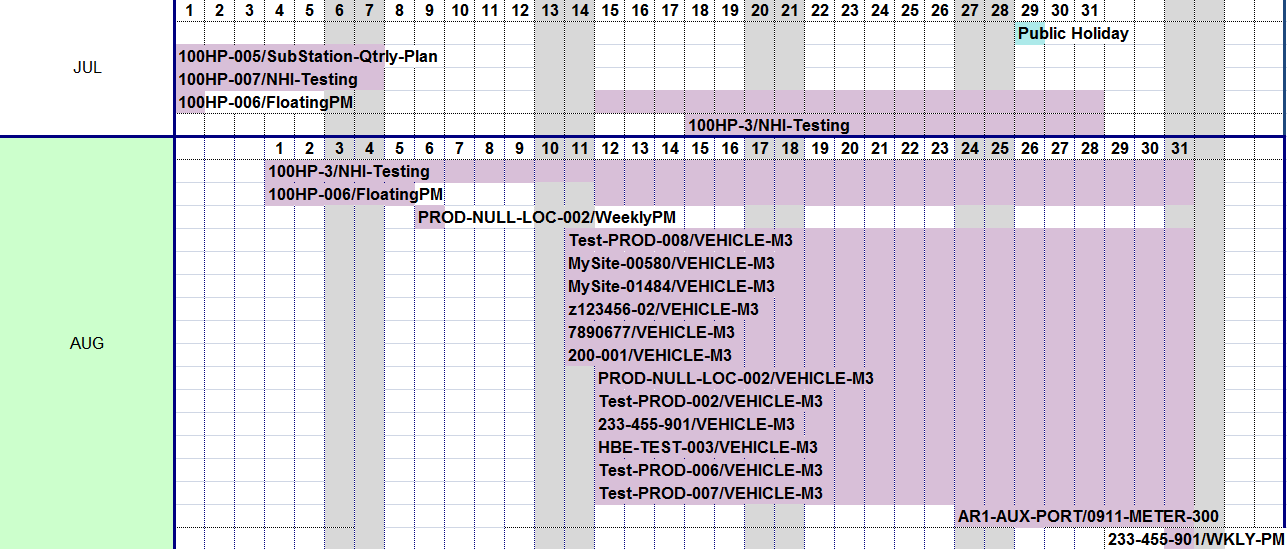The width and height of the screenshot is (1287, 549).
Task: Select the Public Holiday entry in July
Action: click(x=1073, y=34)
